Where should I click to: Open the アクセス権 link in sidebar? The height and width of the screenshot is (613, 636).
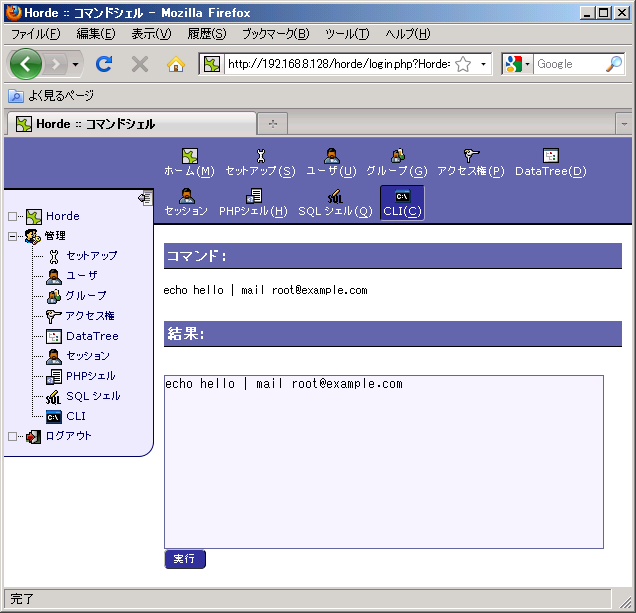coord(90,316)
